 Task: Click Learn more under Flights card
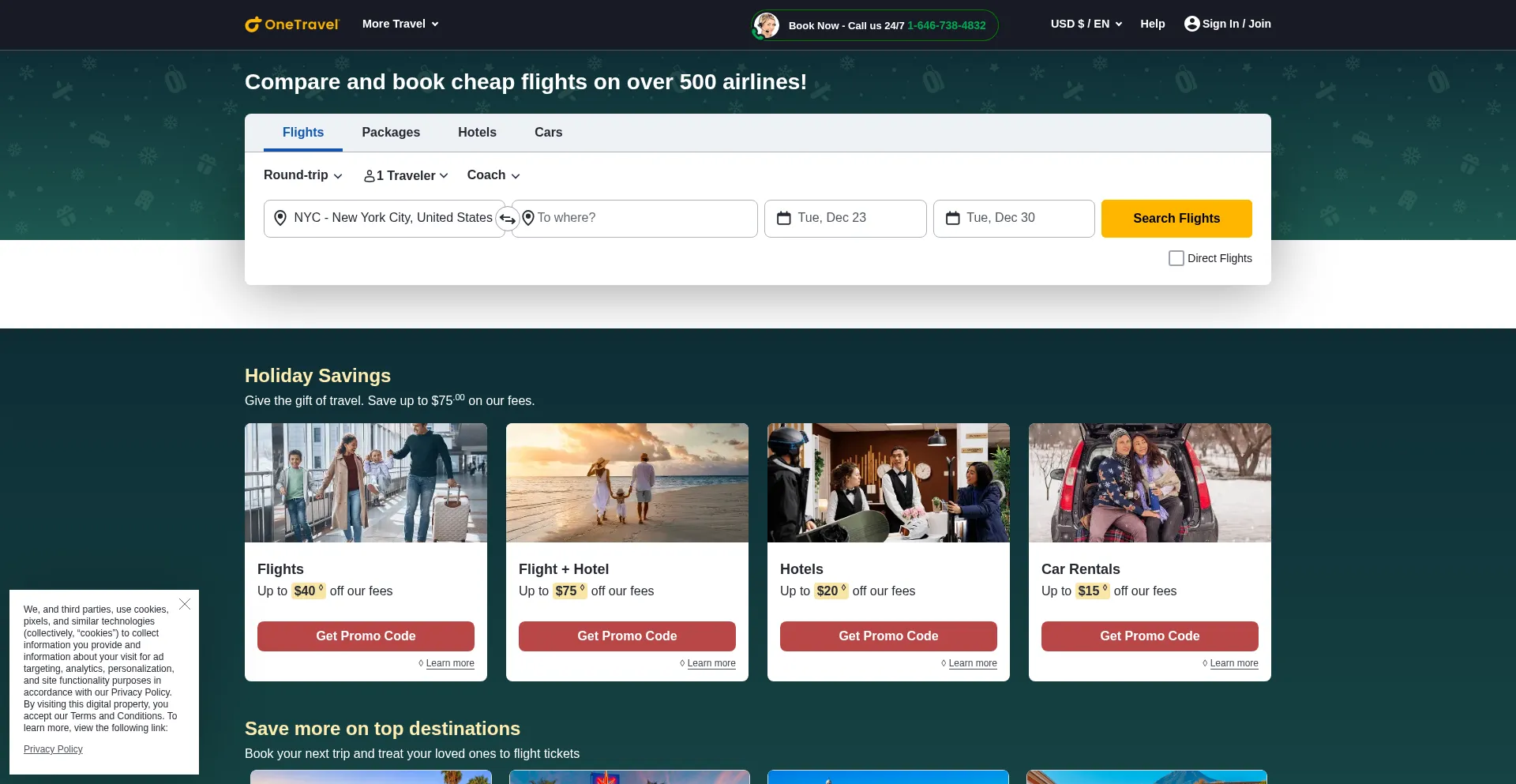pos(450,663)
